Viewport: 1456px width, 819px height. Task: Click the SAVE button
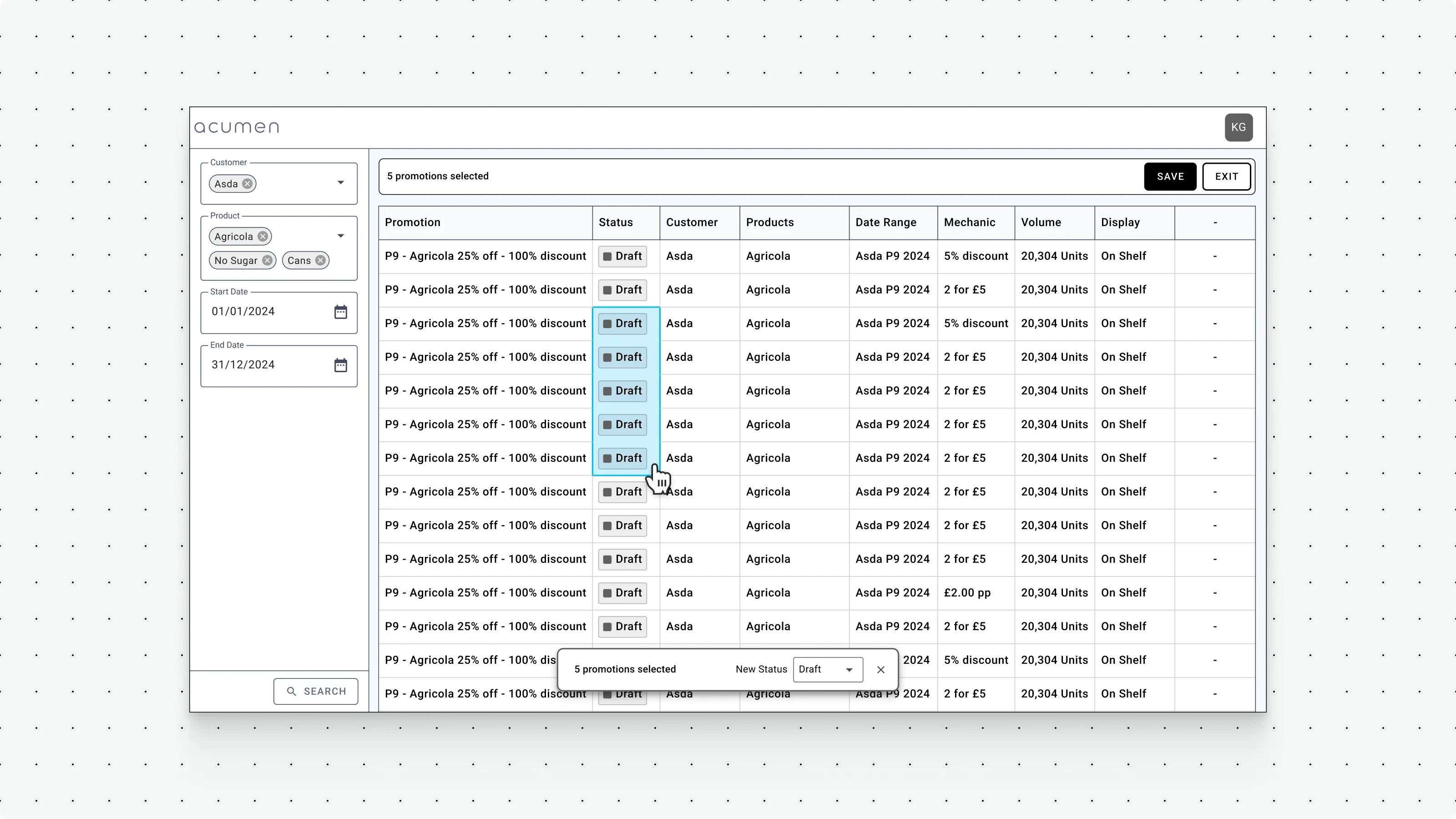tap(1169, 177)
